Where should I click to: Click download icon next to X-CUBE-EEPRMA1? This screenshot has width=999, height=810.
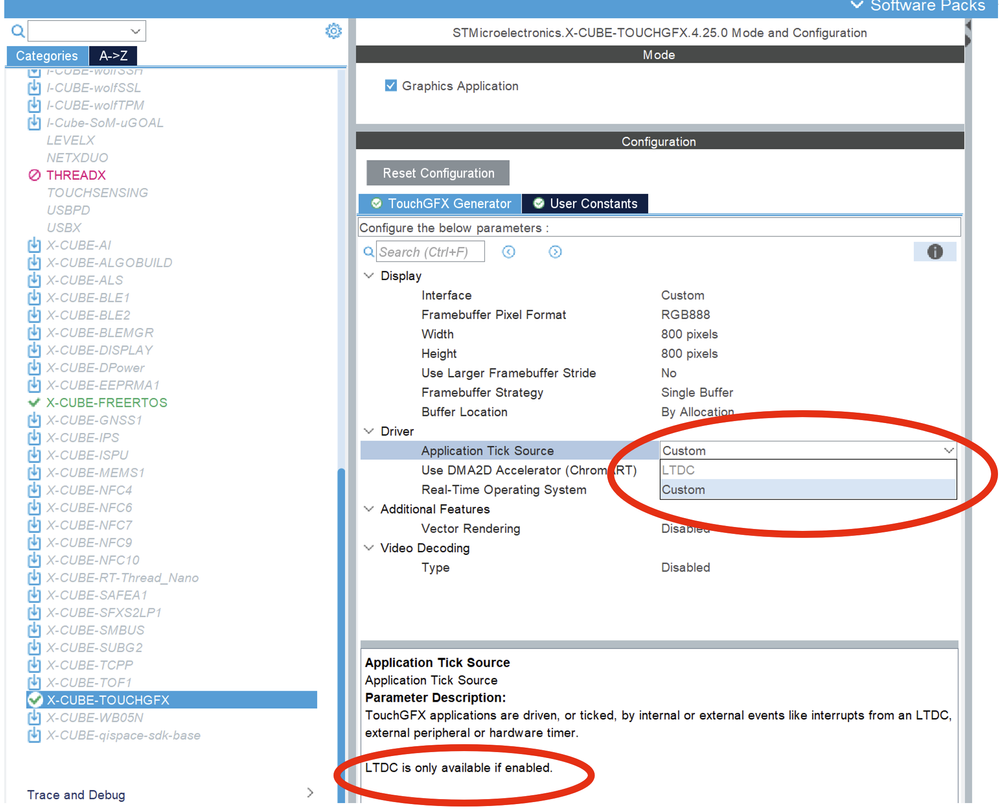coord(34,385)
